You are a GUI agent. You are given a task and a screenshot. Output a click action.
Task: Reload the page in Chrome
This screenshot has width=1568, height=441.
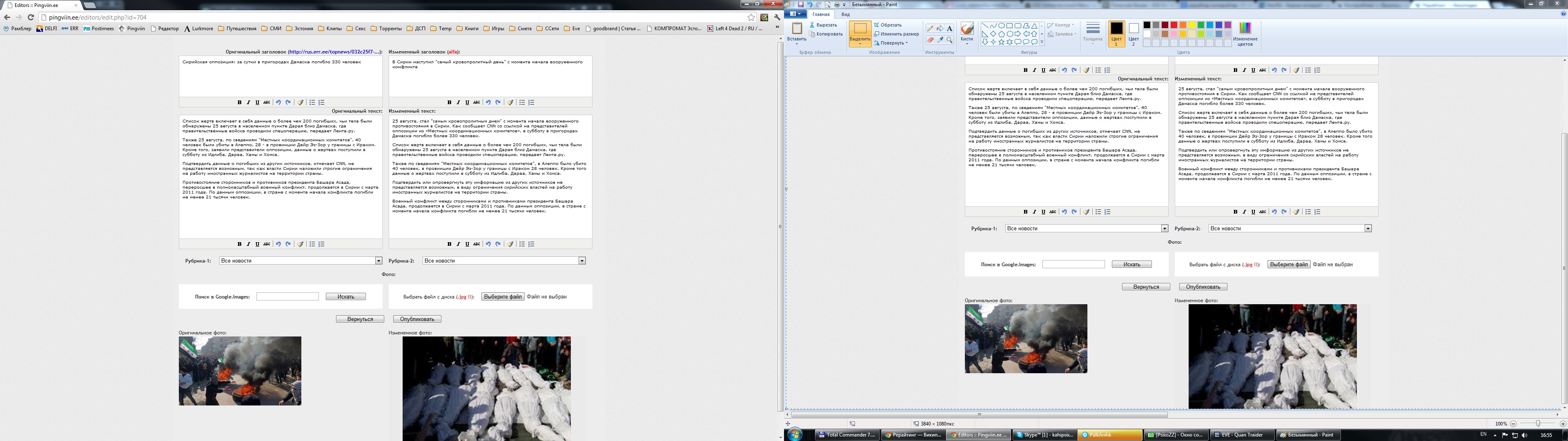pos(31,17)
